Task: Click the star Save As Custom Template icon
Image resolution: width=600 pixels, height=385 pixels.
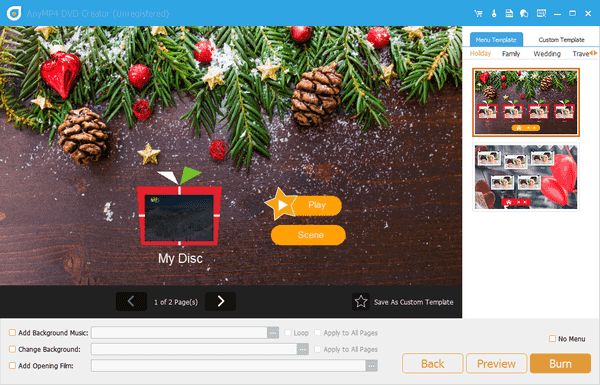Action: pyautogui.click(x=360, y=302)
